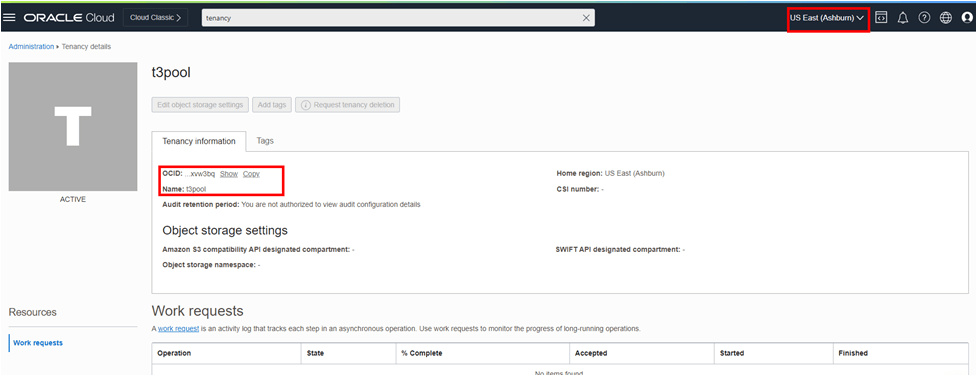Click the CSI number field
The image size is (977, 376).
(580, 189)
